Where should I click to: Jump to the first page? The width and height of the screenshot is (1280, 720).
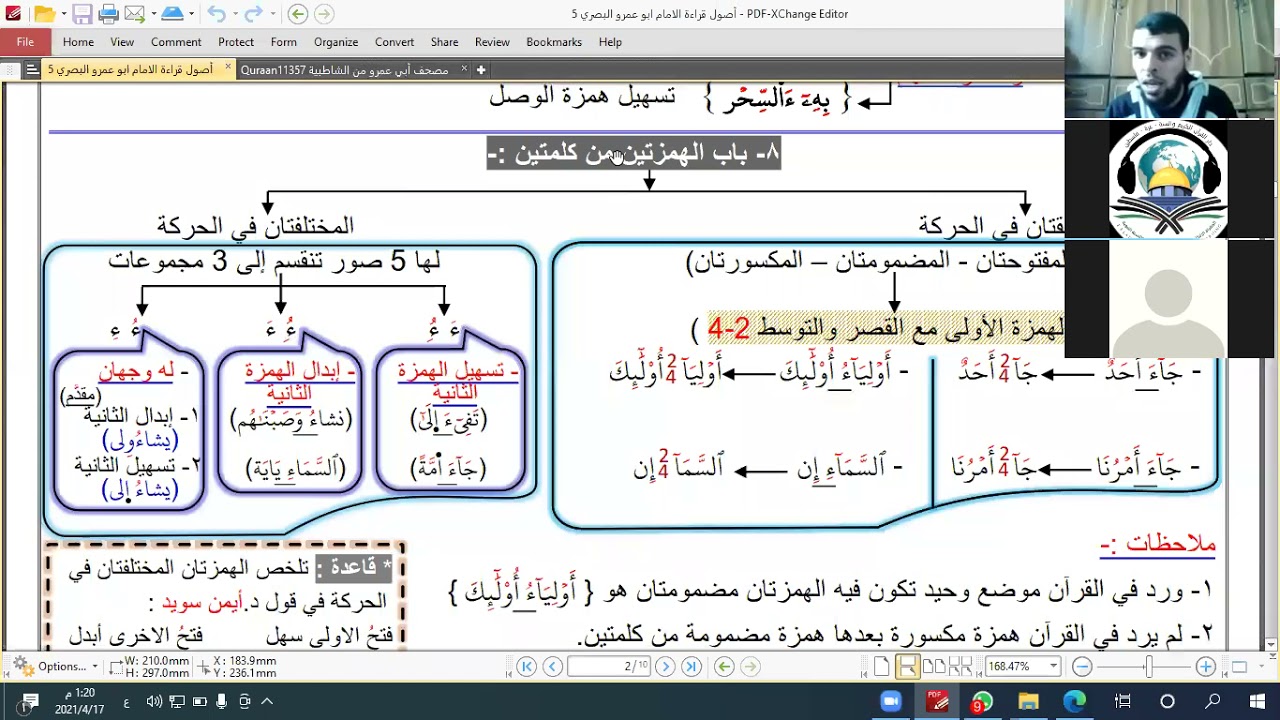coord(526,666)
